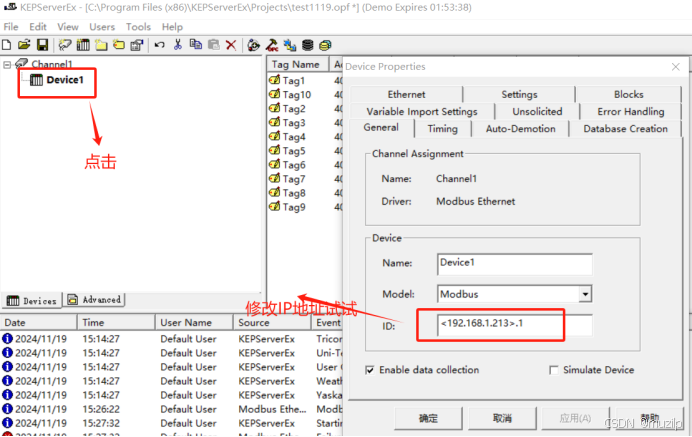Click the Tag9 tag icon
The width and height of the screenshot is (692, 437).
click(x=275, y=206)
